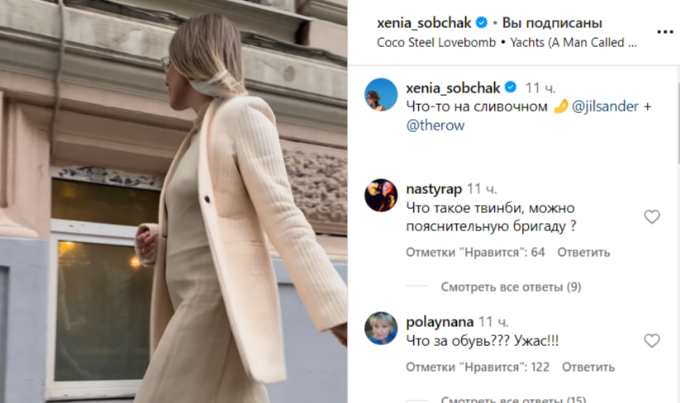
Task: Expand all 9 replies under nastyrap's comment
Action: (x=511, y=287)
